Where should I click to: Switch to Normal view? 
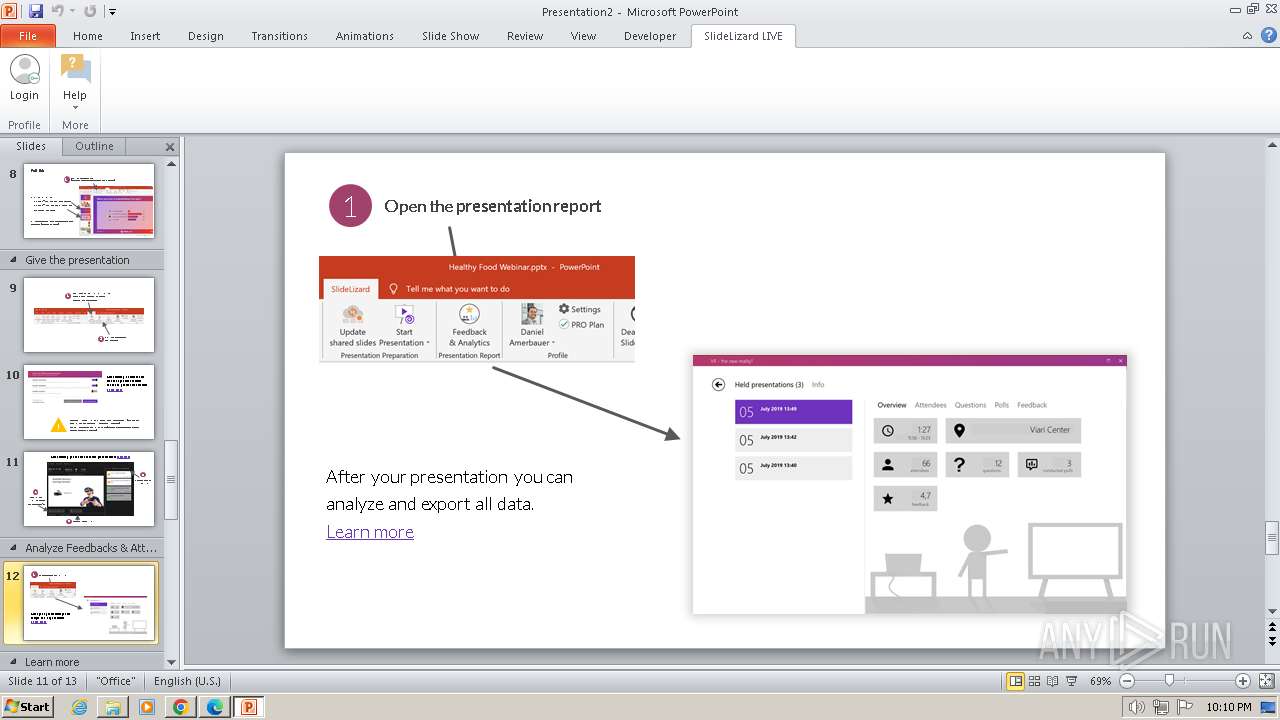tap(1016, 681)
